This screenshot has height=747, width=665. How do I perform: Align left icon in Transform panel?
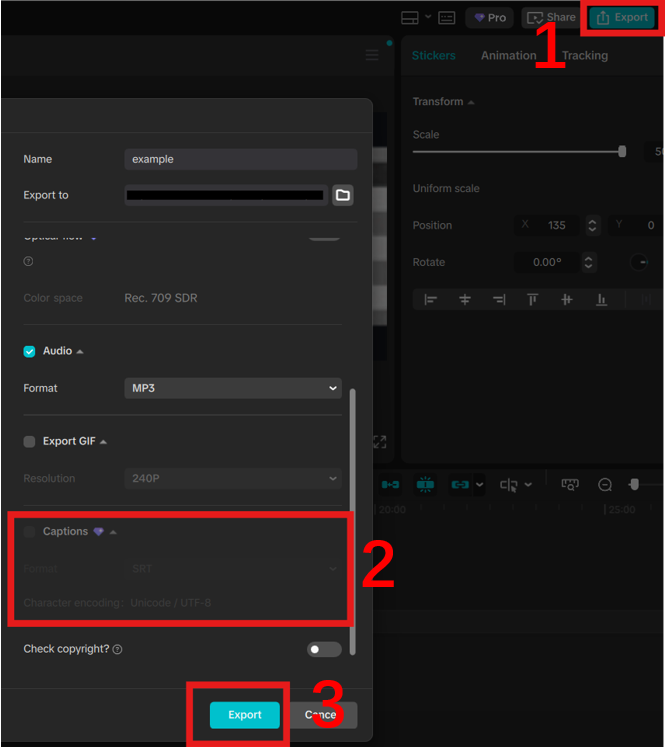tap(430, 299)
